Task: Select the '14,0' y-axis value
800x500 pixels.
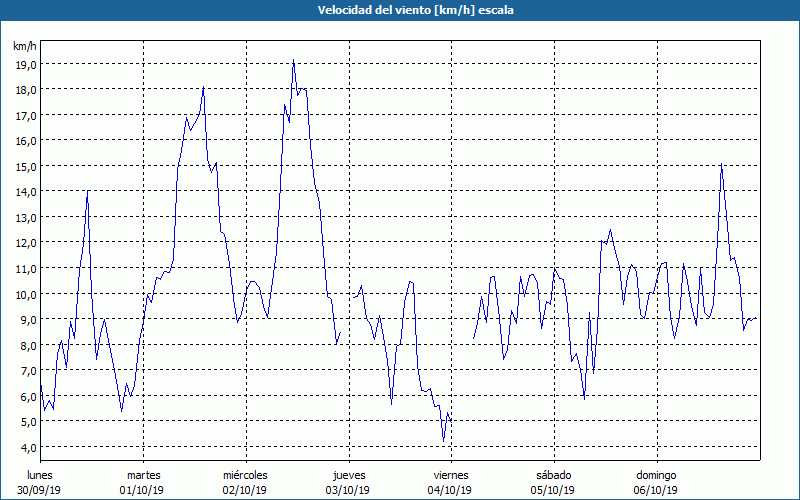Action: click(26, 192)
